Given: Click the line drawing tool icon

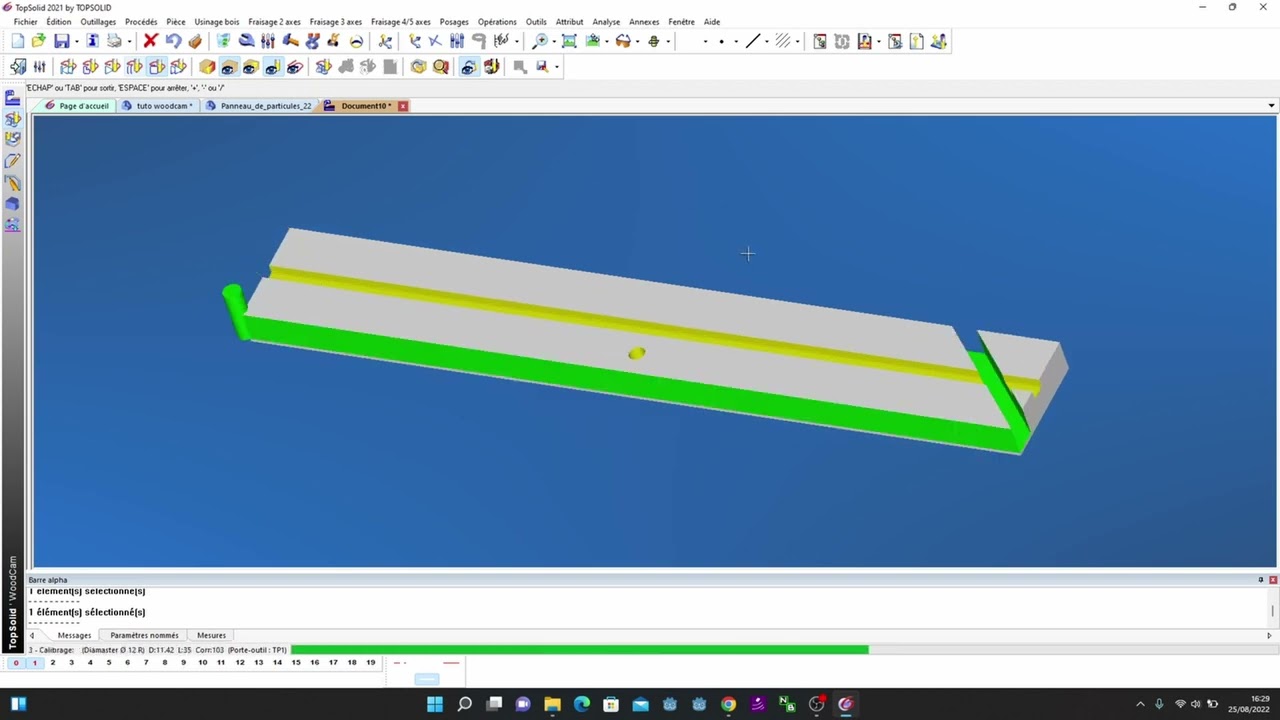Looking at the screenshot, I should coord(753,41).
